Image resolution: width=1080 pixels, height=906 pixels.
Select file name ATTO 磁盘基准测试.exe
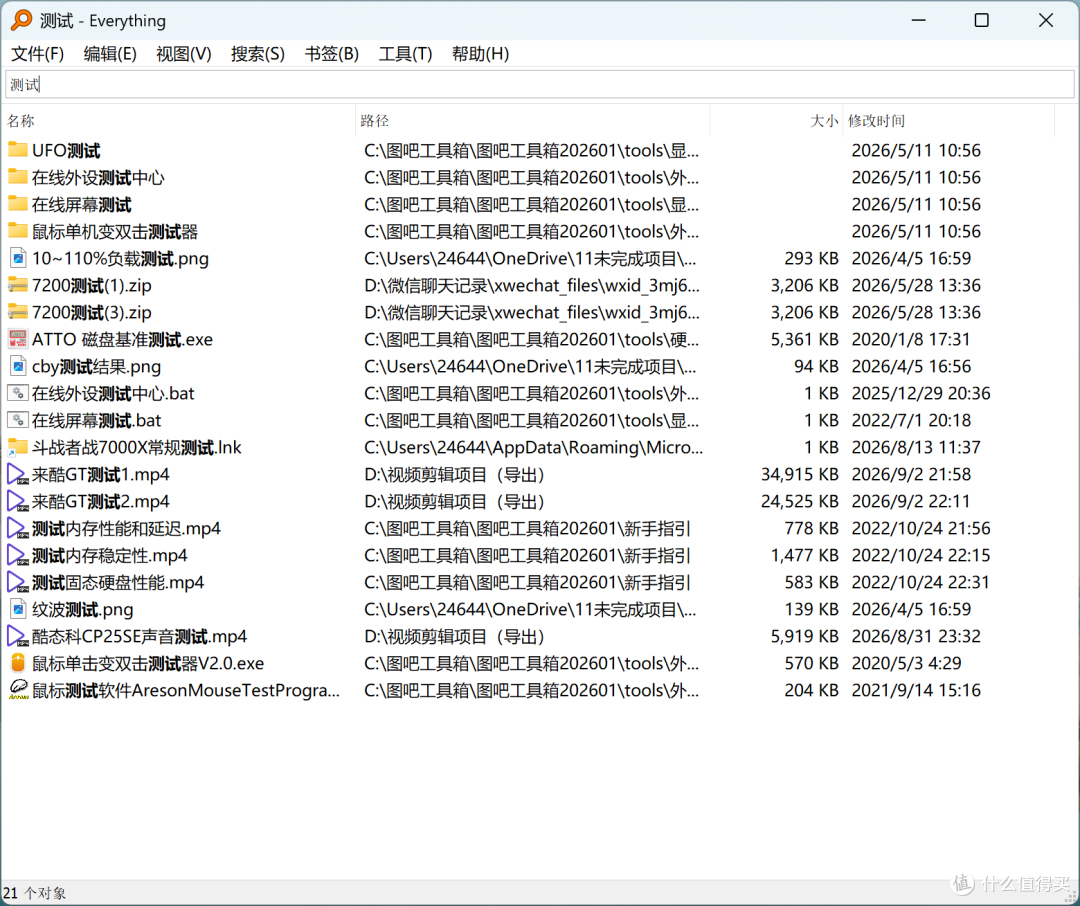click(123, 339)
